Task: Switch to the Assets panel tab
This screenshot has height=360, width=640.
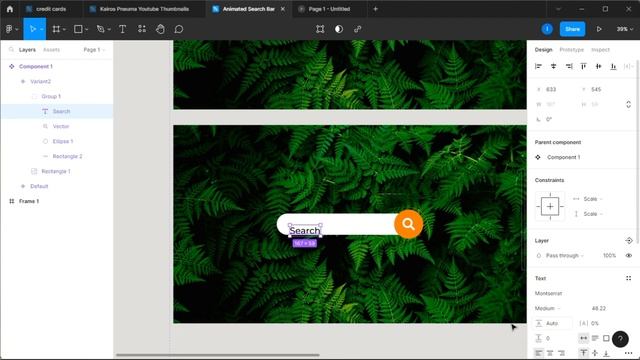Action: [x=51, y=50]
